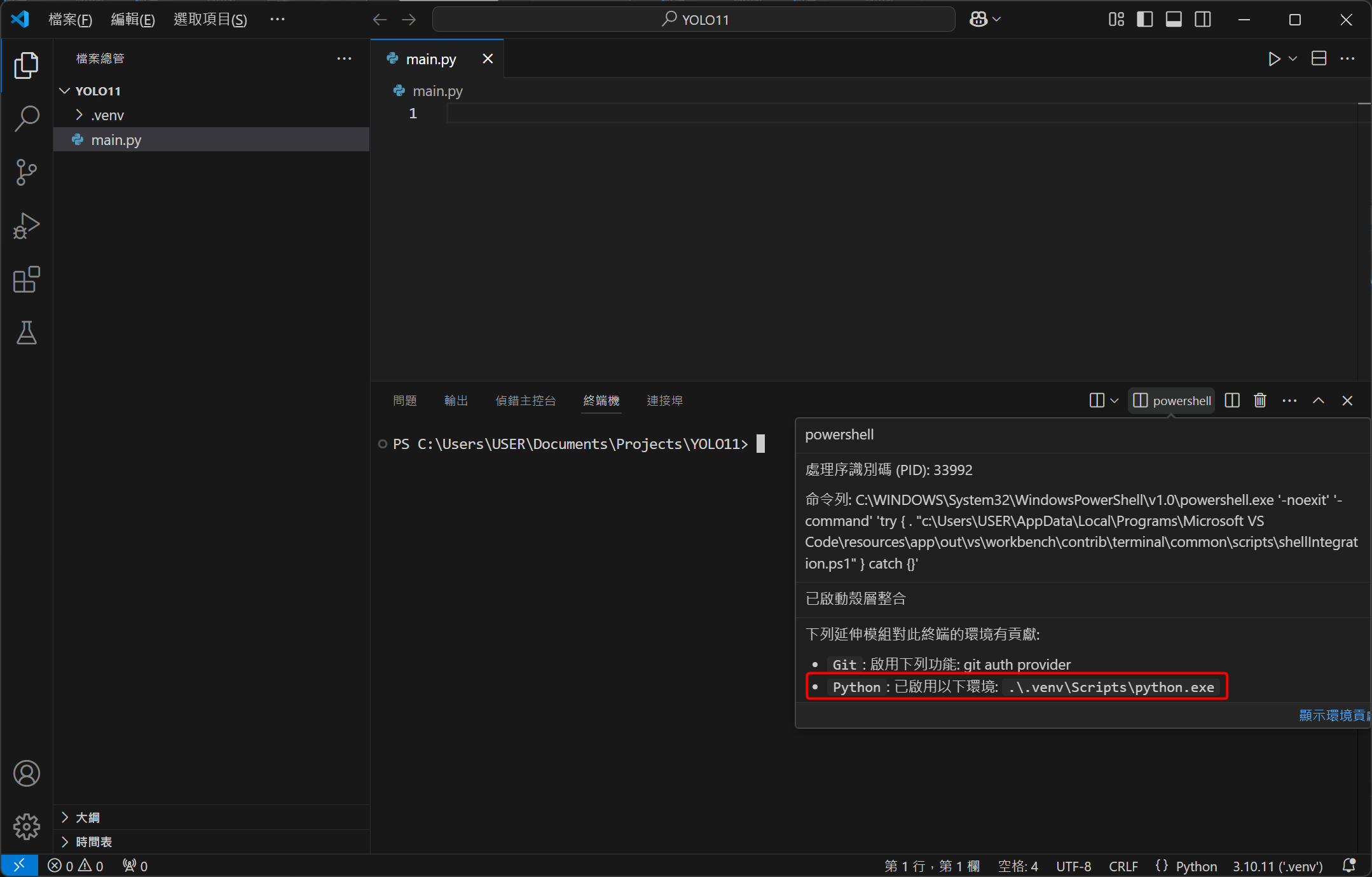Open the Testing flask view
The height and width of the screenshot is (877, 1372).
click(x=26, y=333)
